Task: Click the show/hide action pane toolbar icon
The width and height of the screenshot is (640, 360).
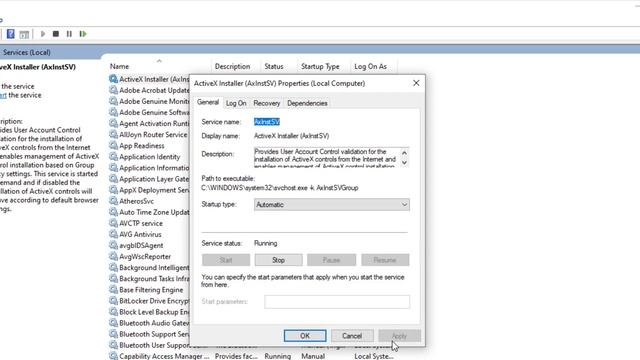Action: 24,34
